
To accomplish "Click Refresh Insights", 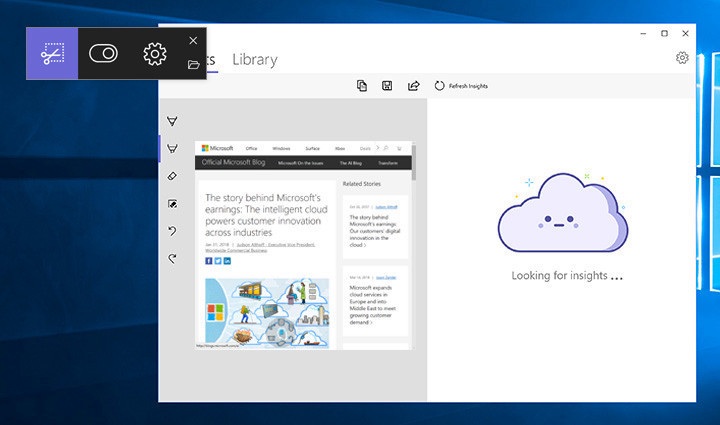I will (461, 86).
